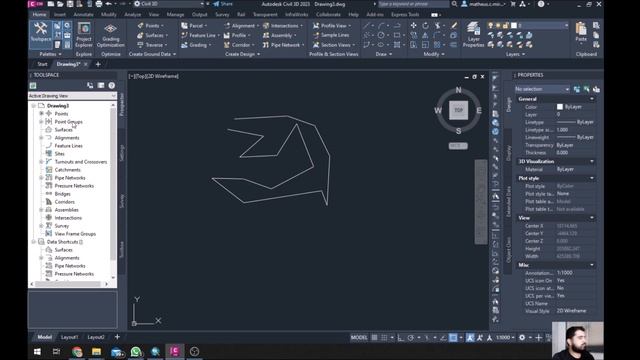Open File Explorer from the taskbar
640x360 pixels.
(96, 351)
